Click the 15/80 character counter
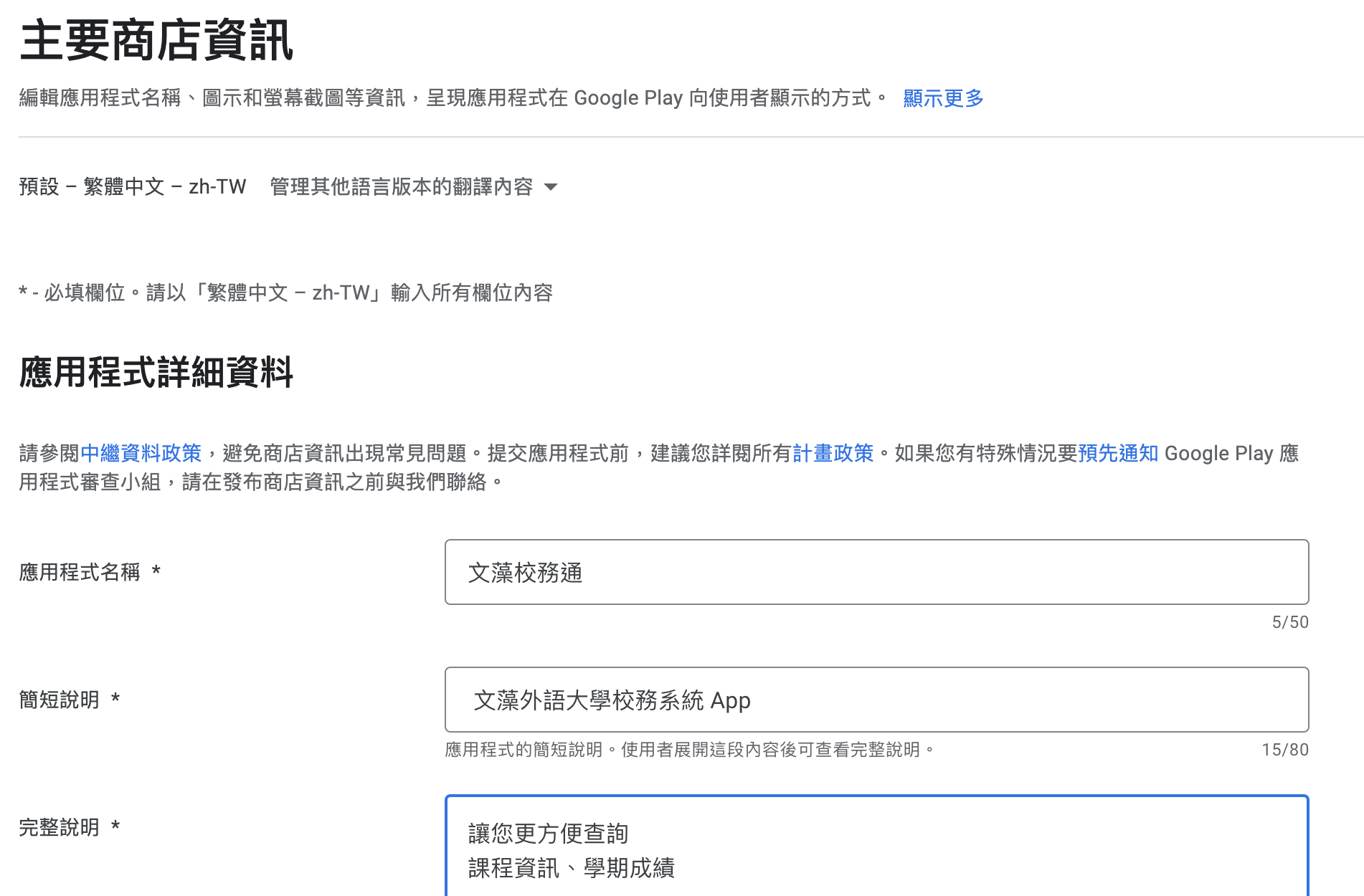 click(1284, 750)
